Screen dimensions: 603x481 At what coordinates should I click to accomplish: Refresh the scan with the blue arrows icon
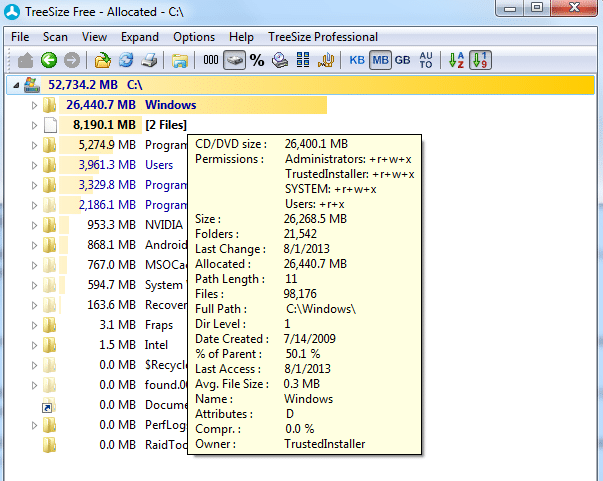coord(126,60)
